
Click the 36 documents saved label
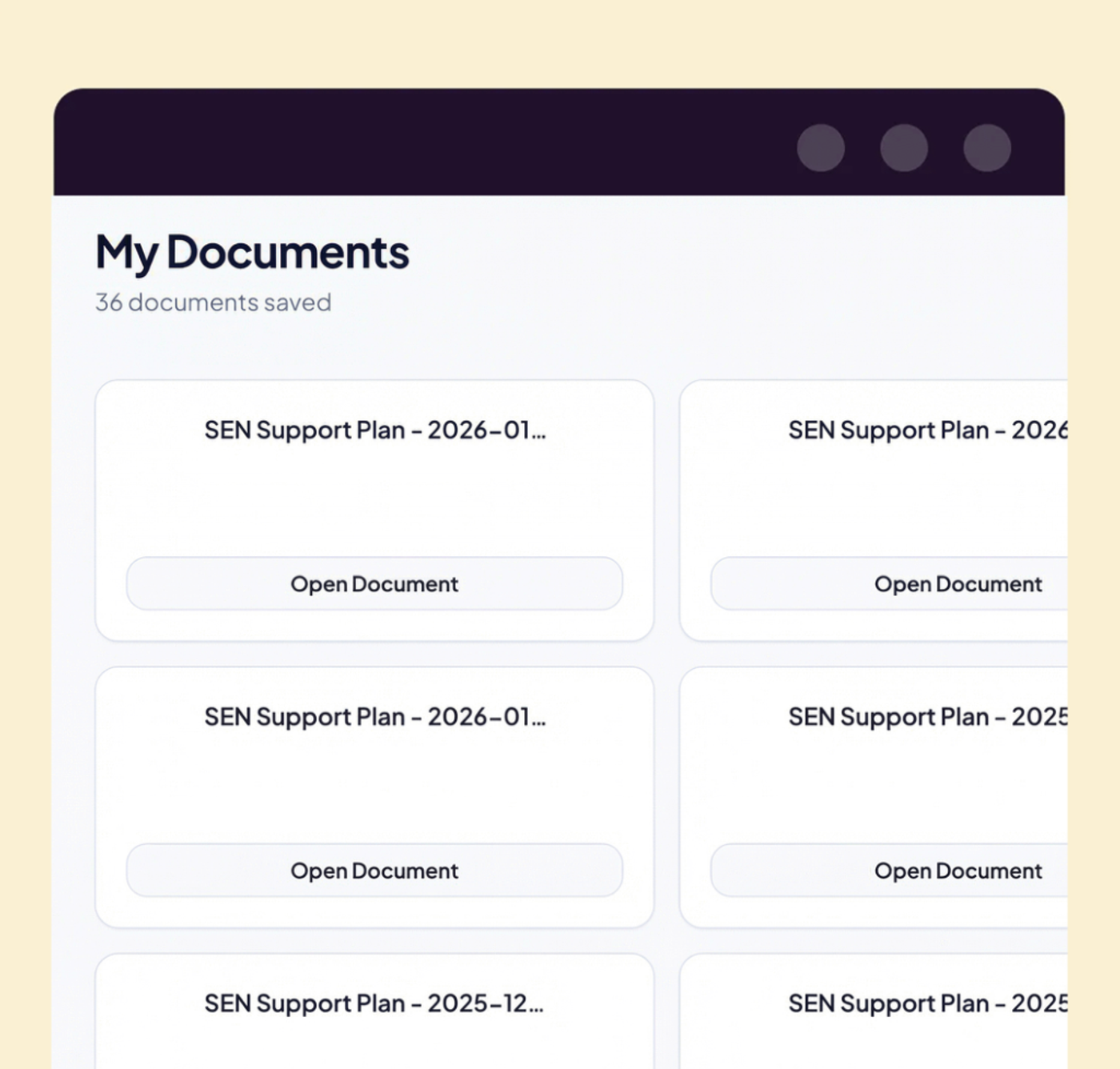pyautogui.click(x=213, y=302)
